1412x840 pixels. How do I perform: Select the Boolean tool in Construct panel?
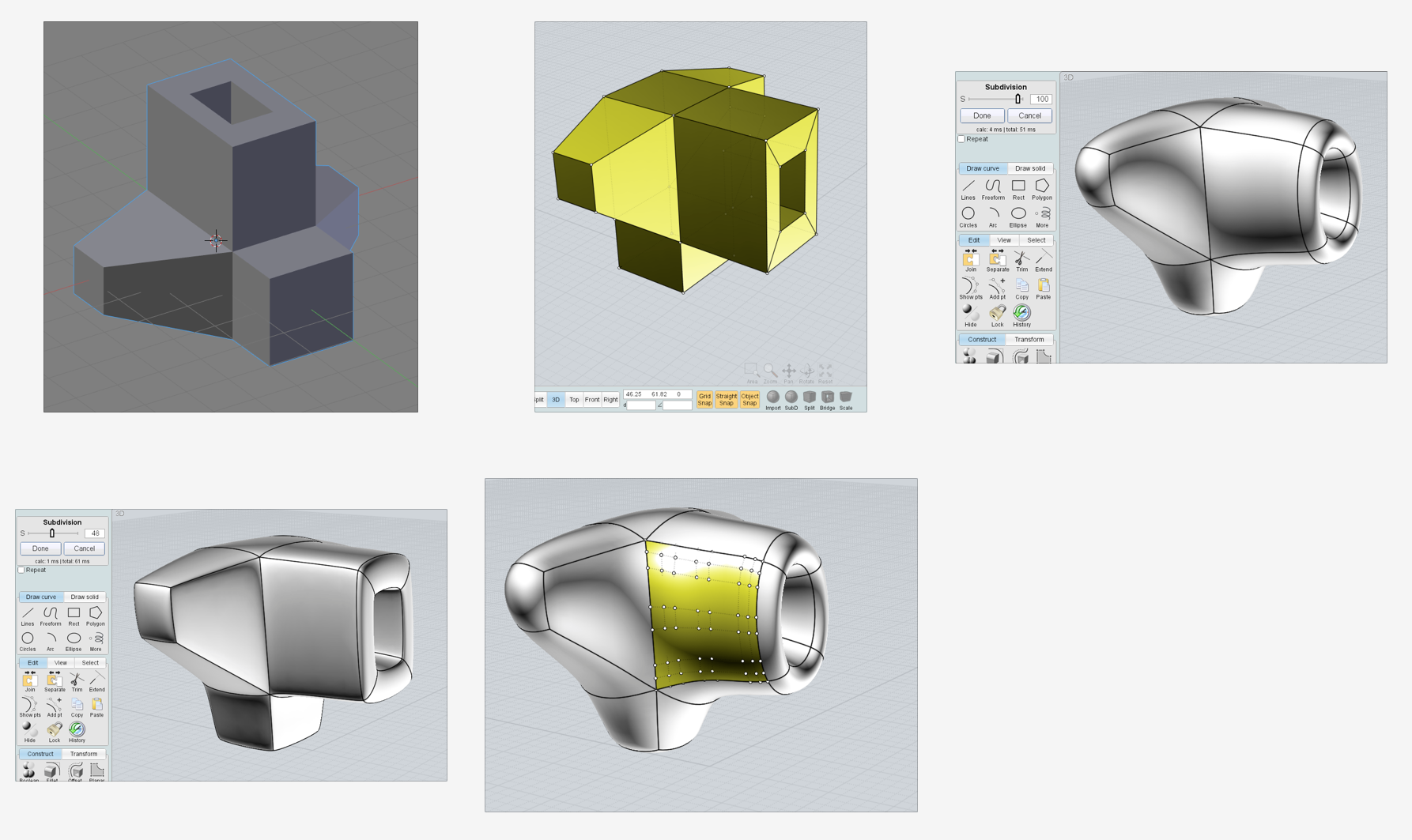[x=28, y=768]
